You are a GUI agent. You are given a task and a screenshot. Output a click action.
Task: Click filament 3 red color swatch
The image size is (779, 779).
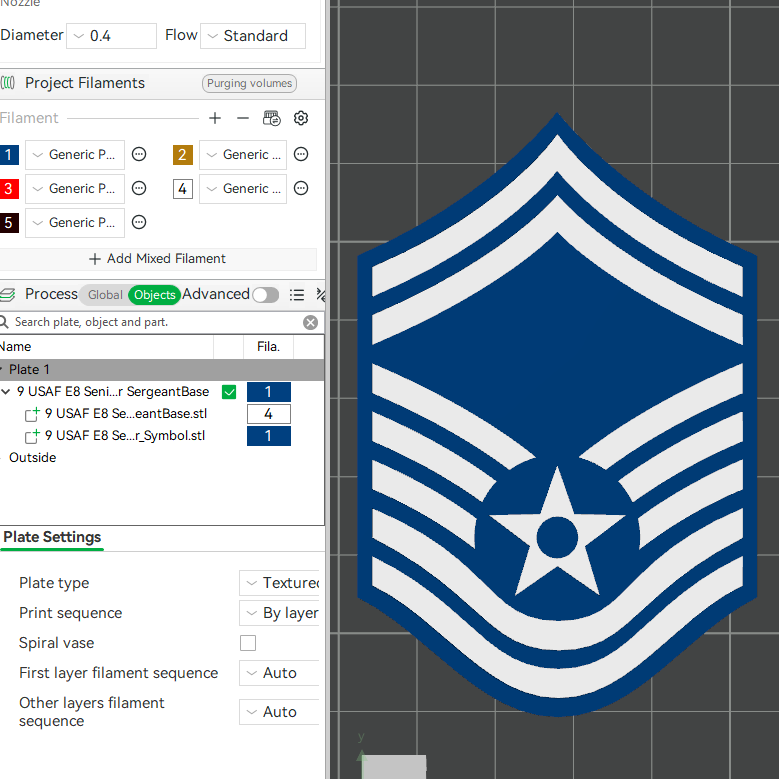click(9, 188)
